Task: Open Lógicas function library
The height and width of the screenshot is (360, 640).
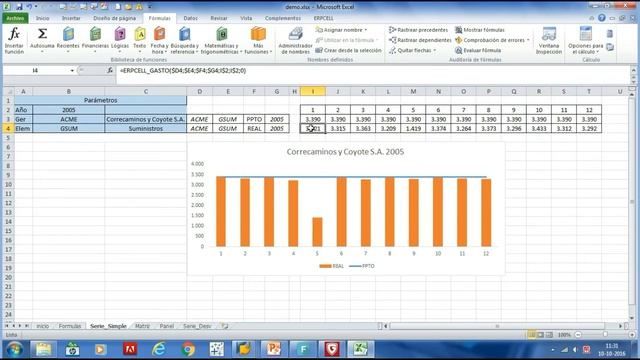Action: point(120,40)
